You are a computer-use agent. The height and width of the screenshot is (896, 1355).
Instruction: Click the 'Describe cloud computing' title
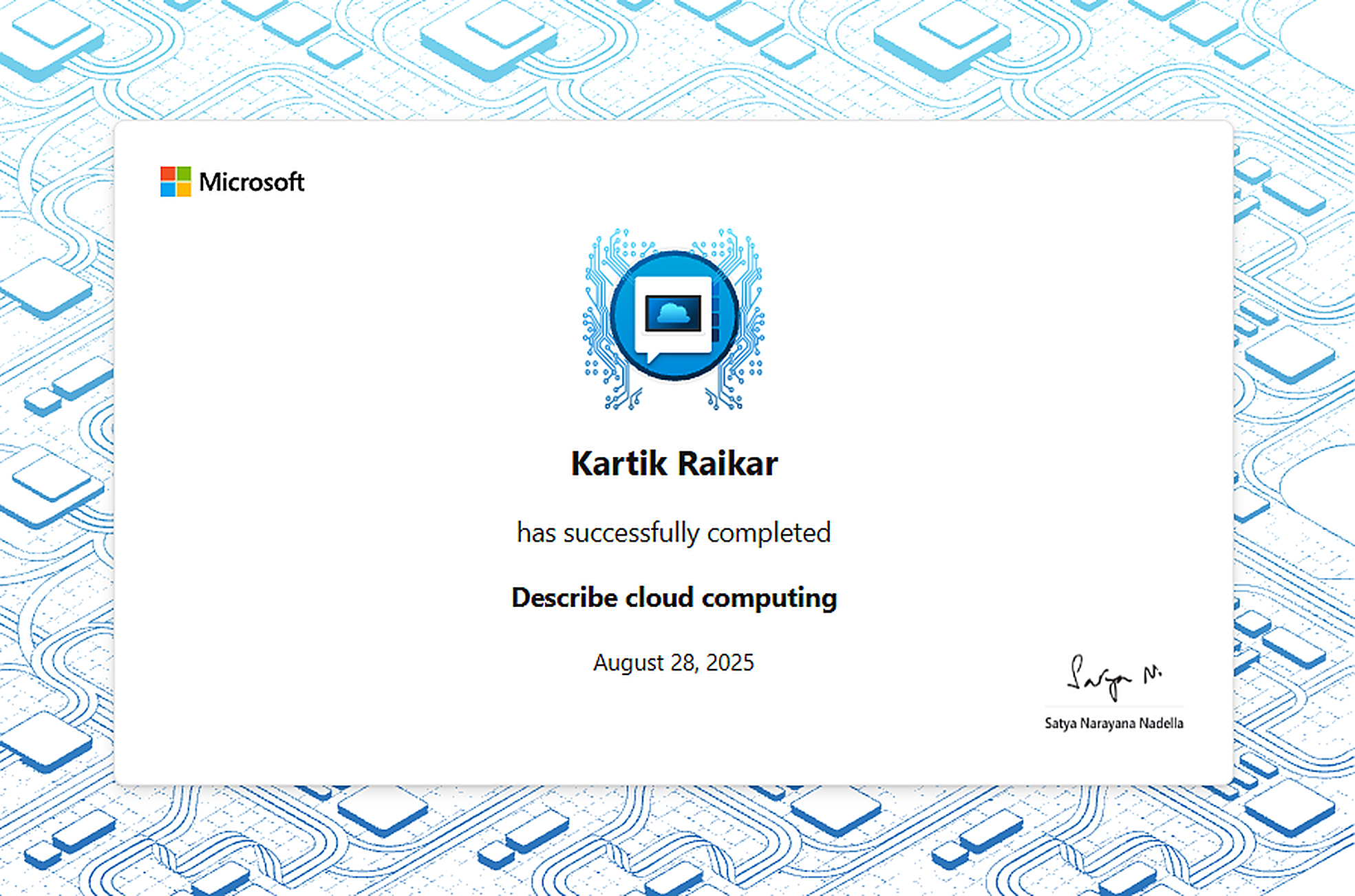click(674, 598)
